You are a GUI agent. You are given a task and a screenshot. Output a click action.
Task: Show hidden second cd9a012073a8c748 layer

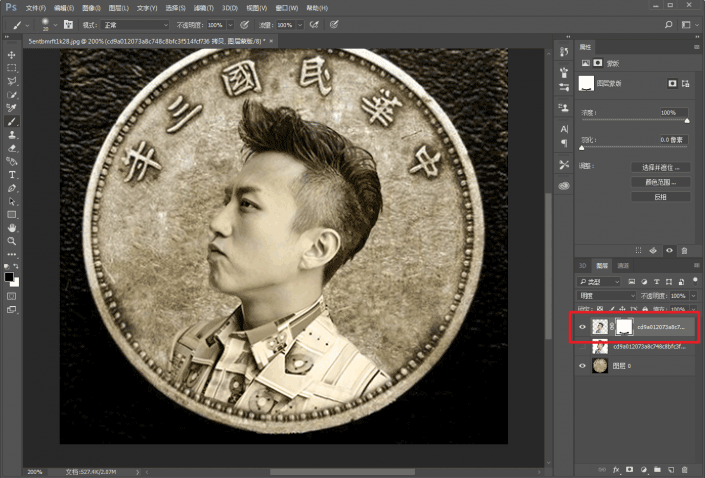pos(582,347)
